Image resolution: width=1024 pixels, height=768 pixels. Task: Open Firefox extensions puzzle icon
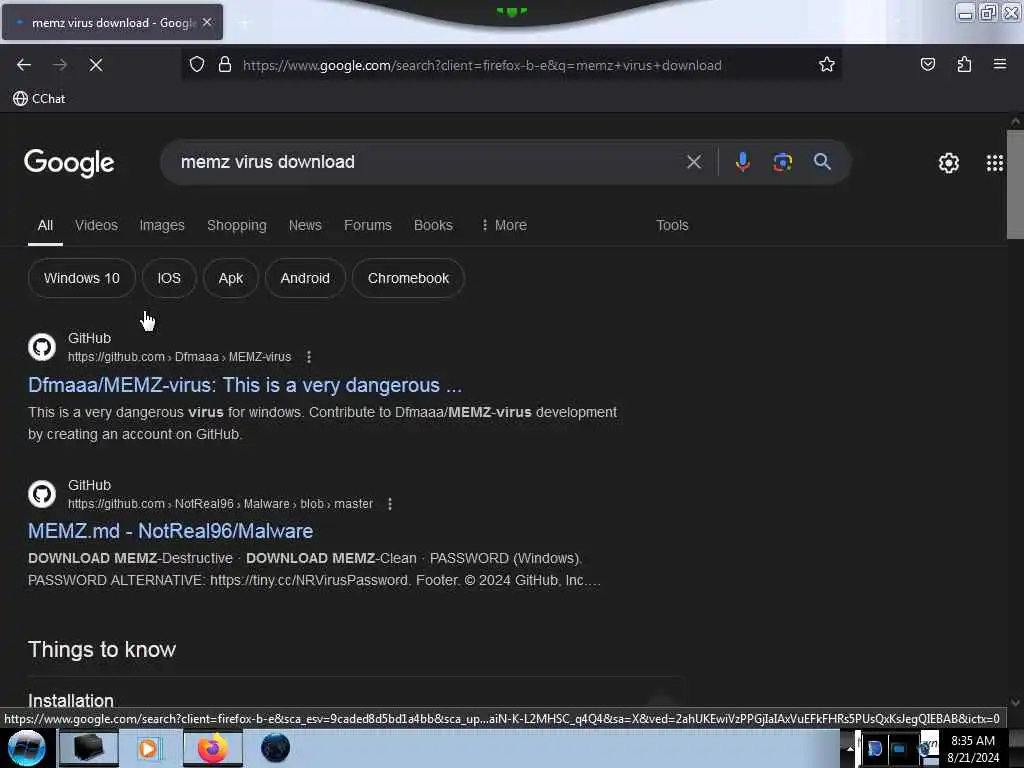pyautogui.click(x=964, y=64)
